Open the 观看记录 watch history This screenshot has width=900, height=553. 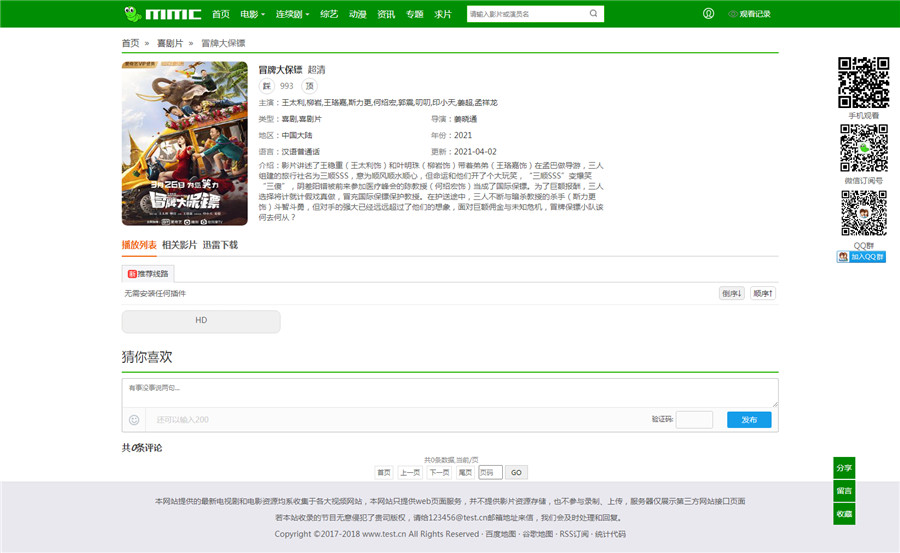pyautogui.click(x=750, y=14)
